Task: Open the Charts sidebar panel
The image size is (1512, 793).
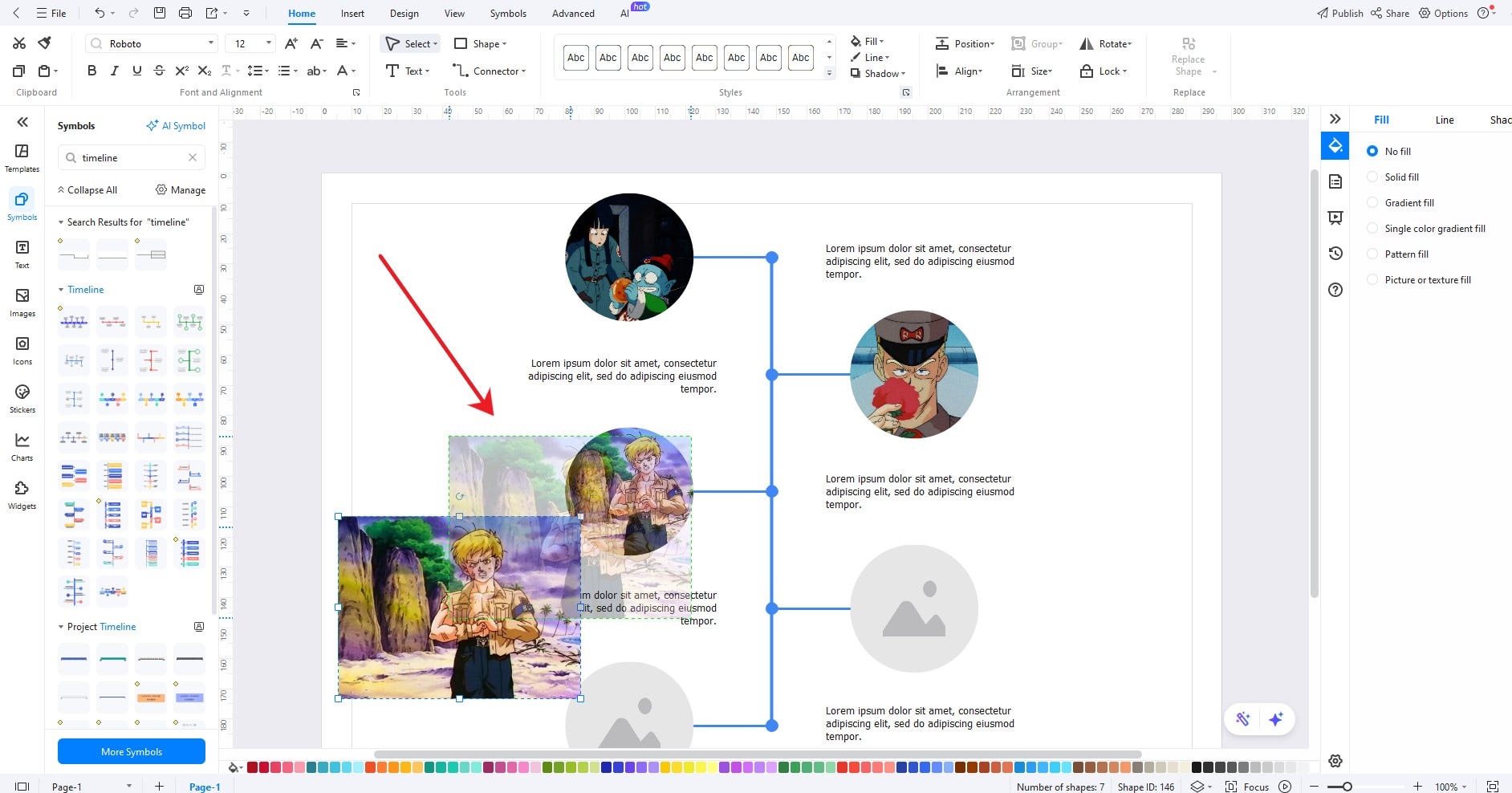Action: click(x=22, y=447)
